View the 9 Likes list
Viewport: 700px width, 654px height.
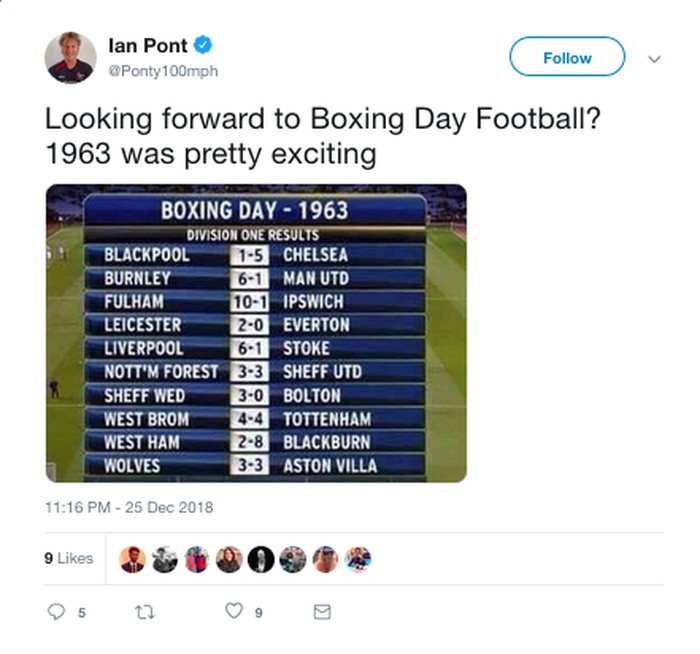coord(68,559)
